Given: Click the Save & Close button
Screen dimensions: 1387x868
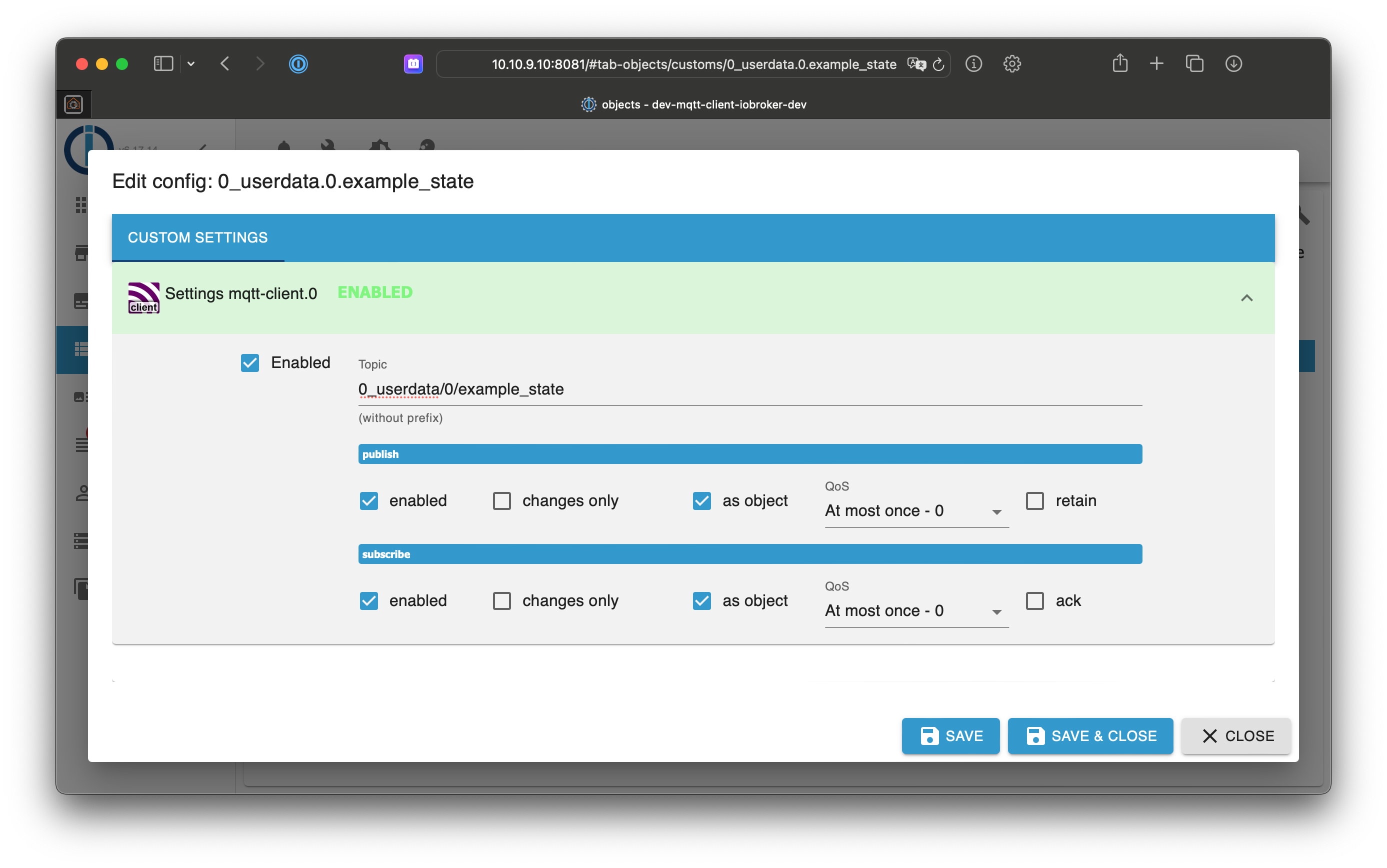Looking at the screenshot, I should click(x=1090, y=736).
